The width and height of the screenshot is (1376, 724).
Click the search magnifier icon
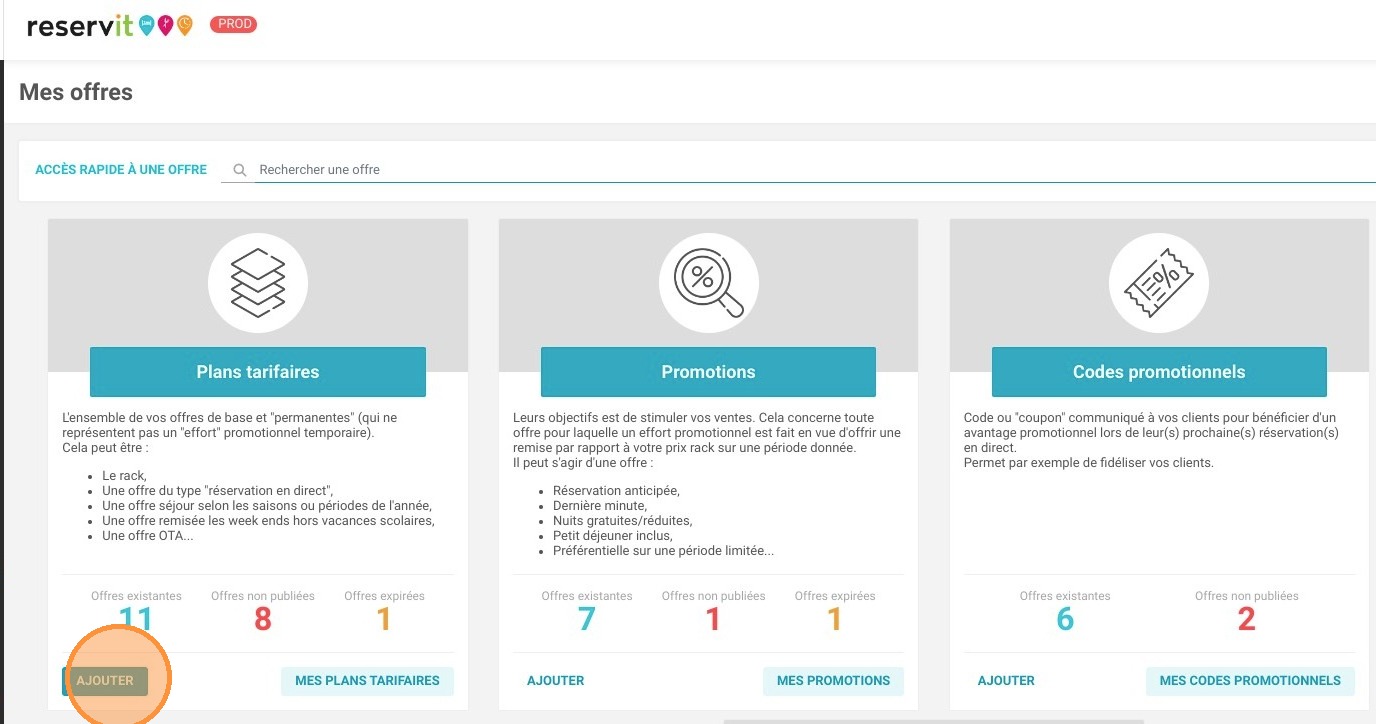(x=240, y=170)
